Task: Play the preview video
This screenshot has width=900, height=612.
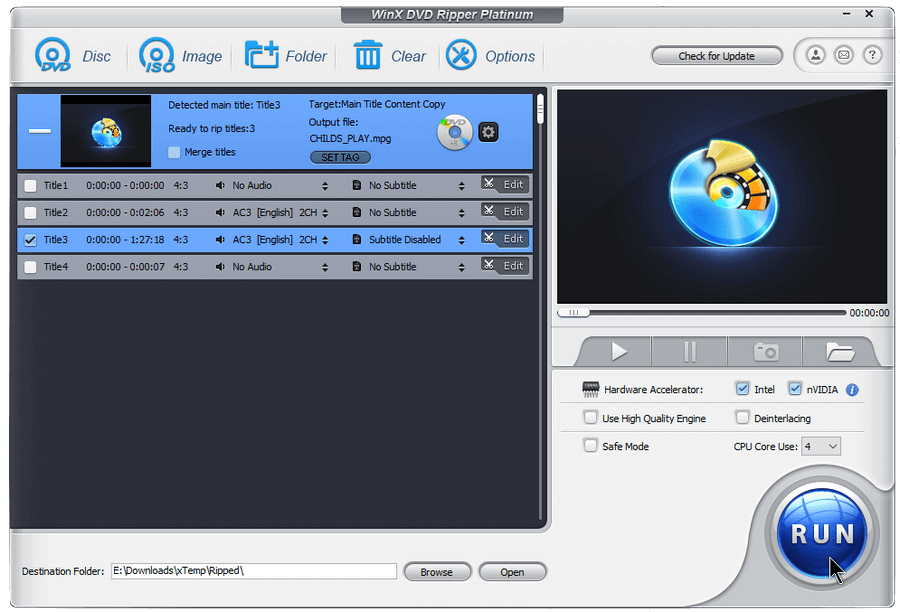Action: point(618,351)
